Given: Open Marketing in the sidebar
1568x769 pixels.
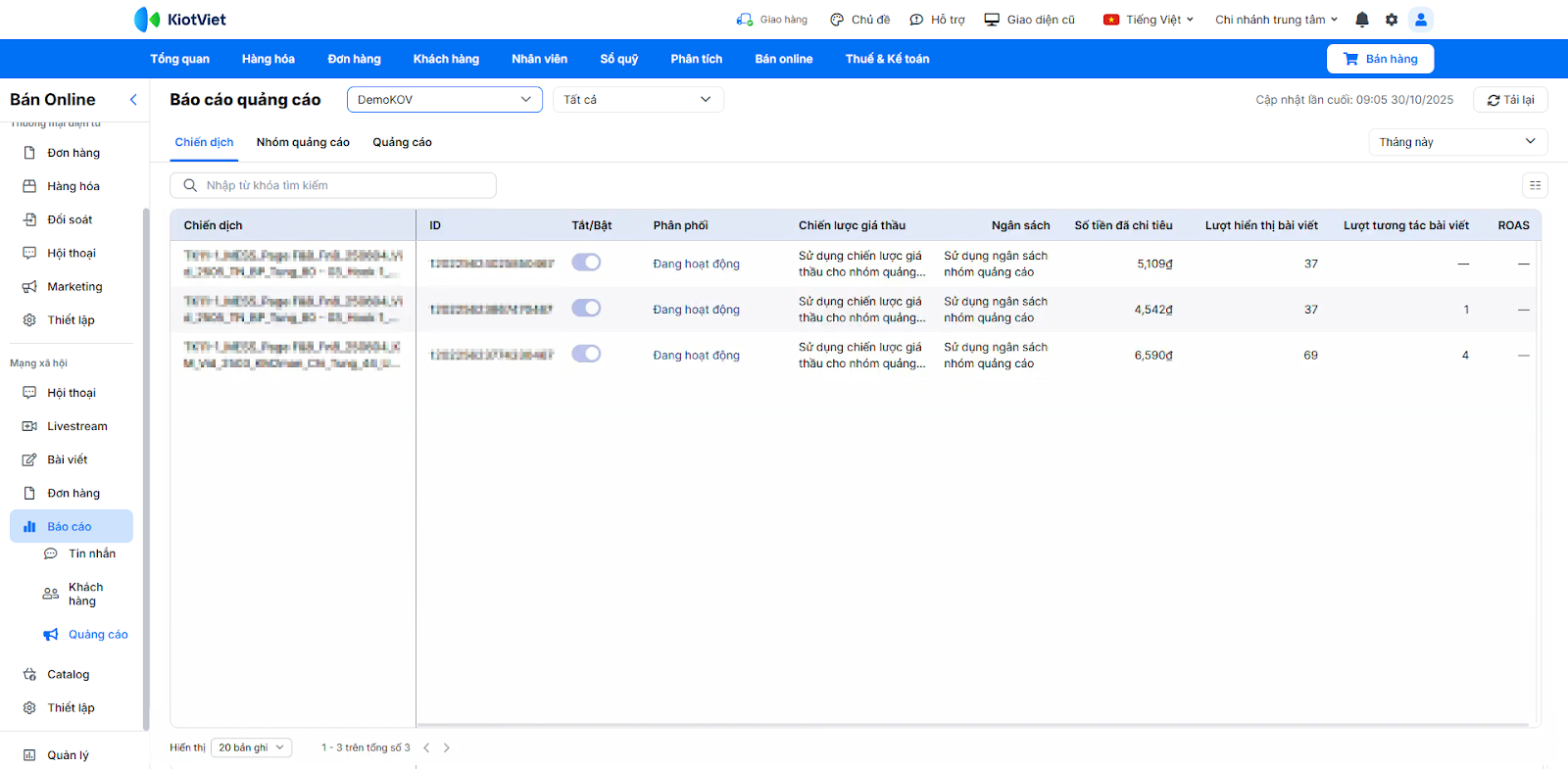Looking at the screenshot, I should (x=74, y=287).
